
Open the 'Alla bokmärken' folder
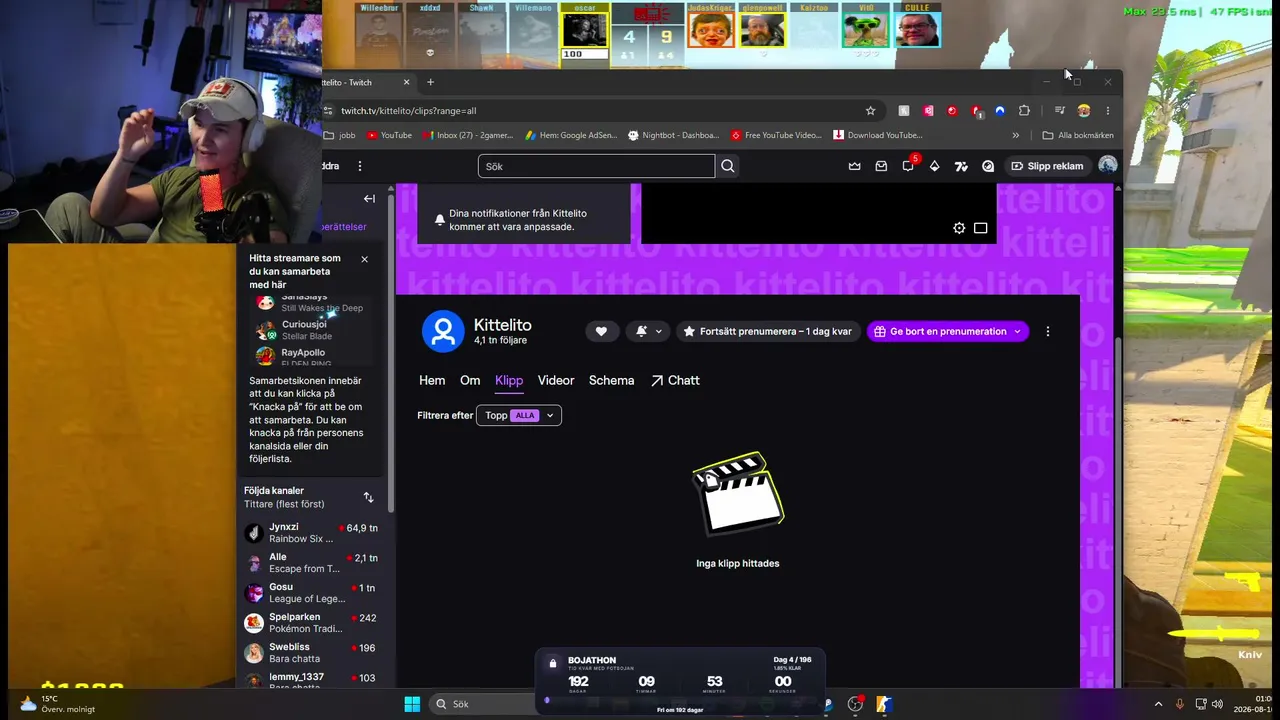coord(1078,135)
